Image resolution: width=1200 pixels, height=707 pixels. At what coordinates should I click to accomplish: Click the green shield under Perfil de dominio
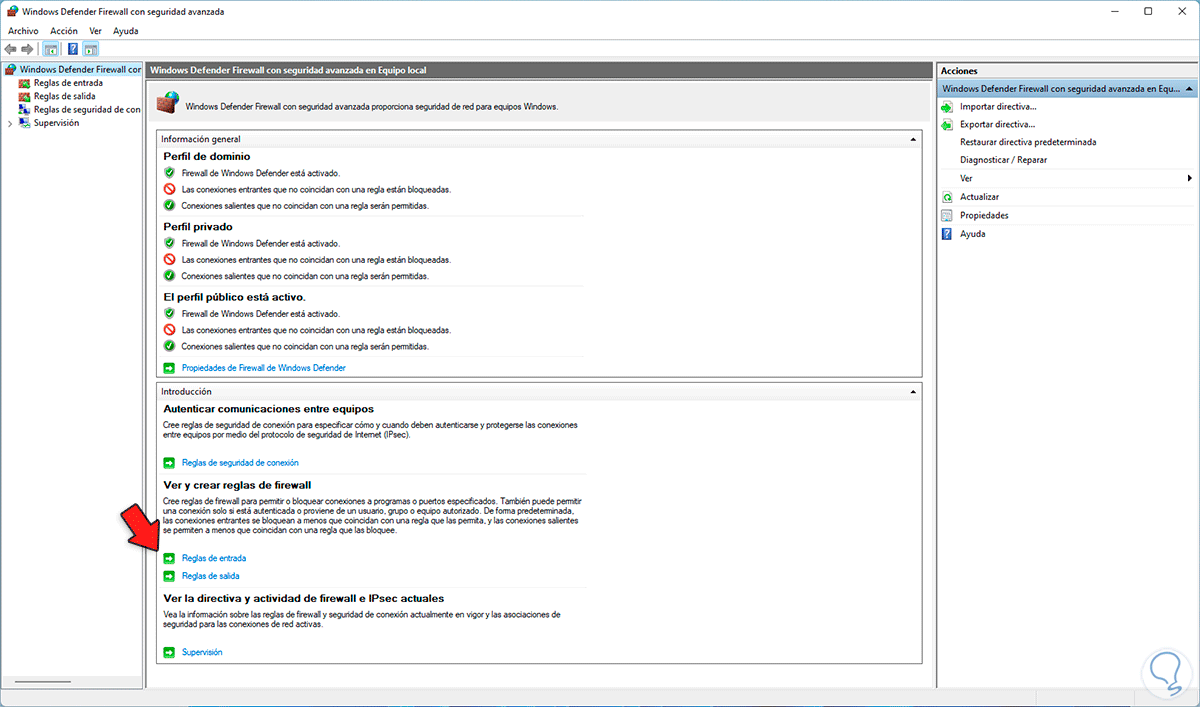pyautogui.click(x=169, y=173)
